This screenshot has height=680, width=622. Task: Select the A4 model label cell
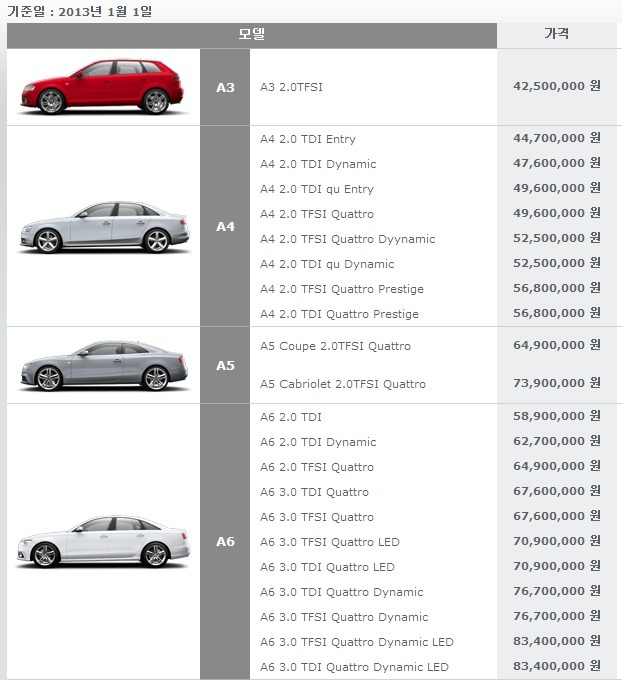click(225, 226)
